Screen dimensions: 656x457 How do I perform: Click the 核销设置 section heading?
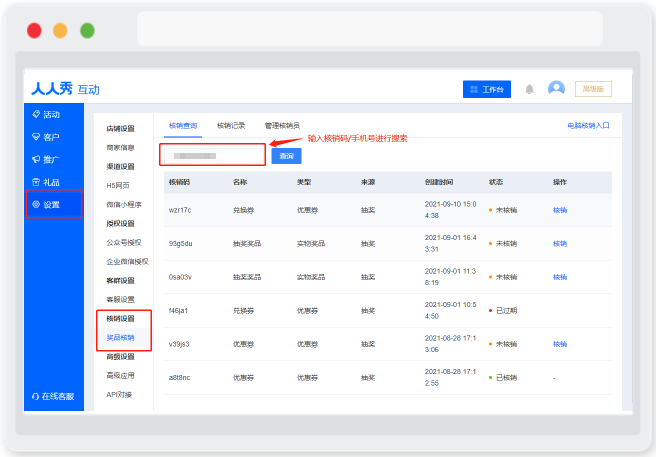120,318
